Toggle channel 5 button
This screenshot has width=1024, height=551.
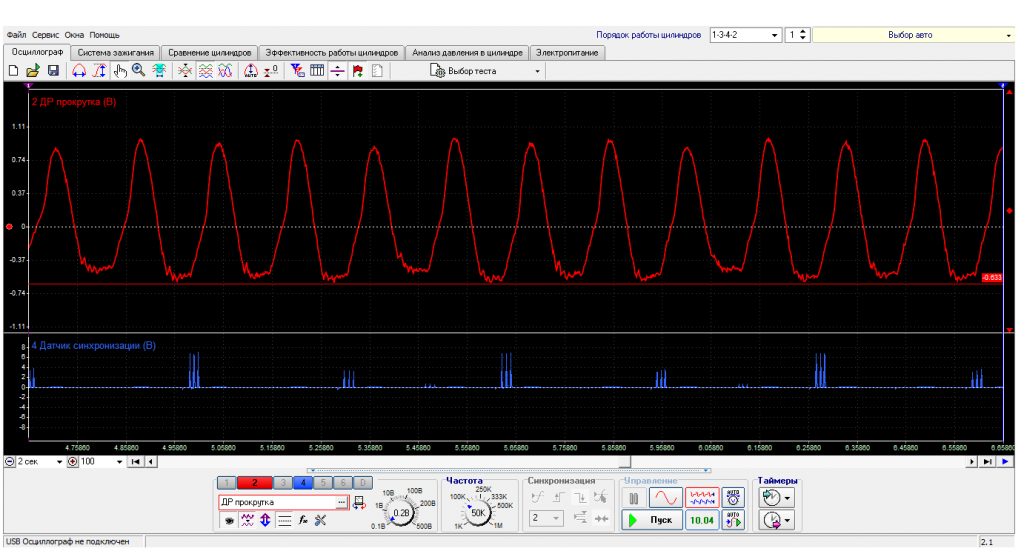tap(323, 483)
